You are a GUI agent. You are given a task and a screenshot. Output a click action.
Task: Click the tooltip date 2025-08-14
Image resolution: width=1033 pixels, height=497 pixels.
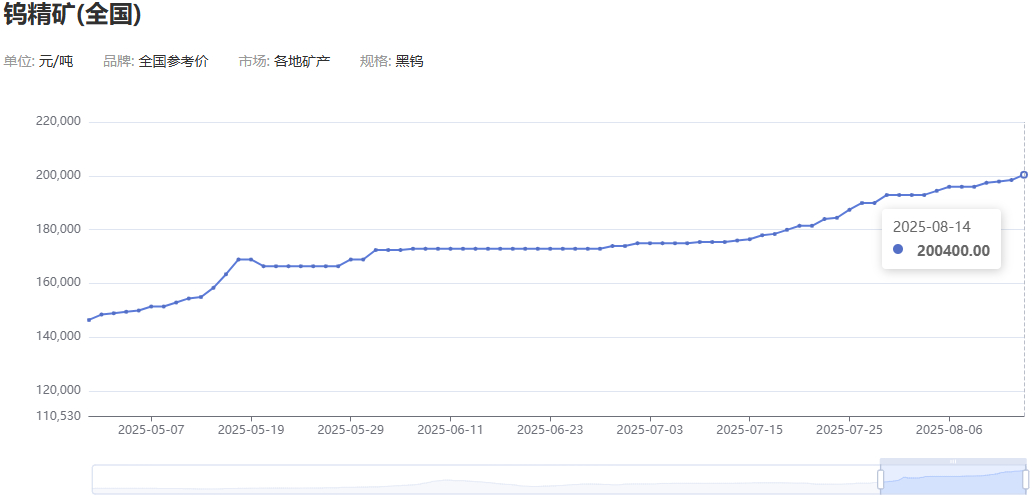[x=932, y=227]
